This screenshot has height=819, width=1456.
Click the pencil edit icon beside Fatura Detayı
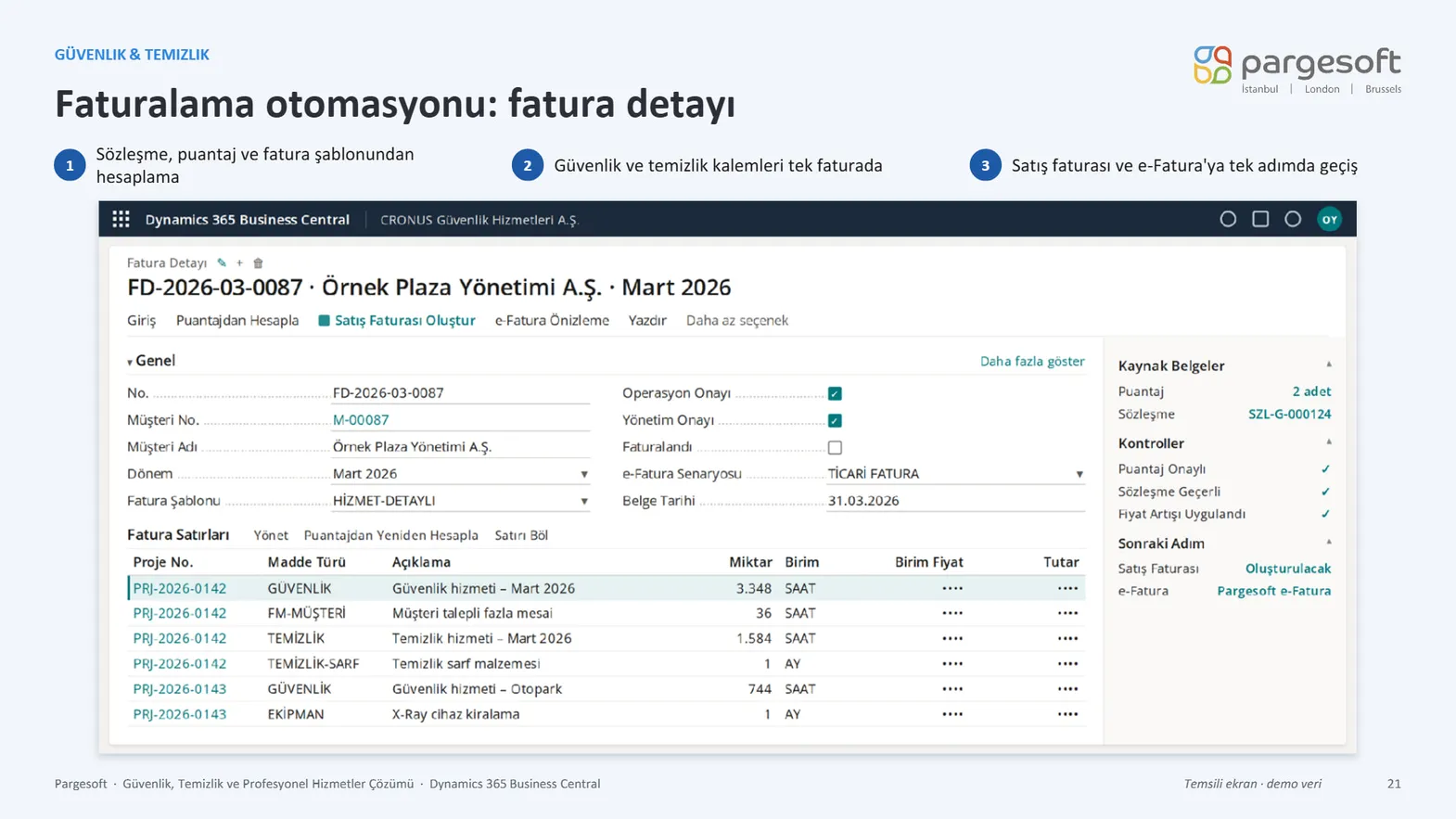click(x=222, y=263)
